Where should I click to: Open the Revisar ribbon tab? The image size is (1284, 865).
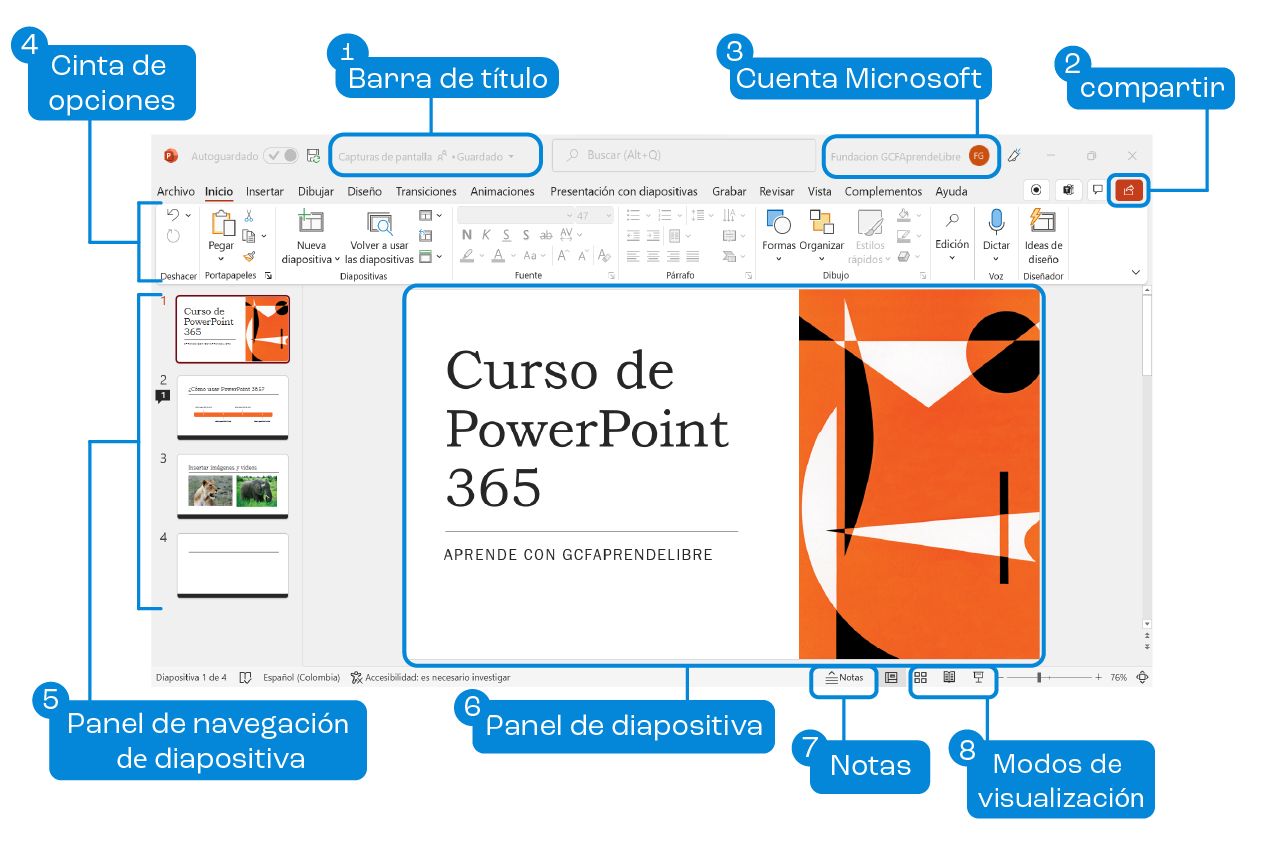click(777, 191)
